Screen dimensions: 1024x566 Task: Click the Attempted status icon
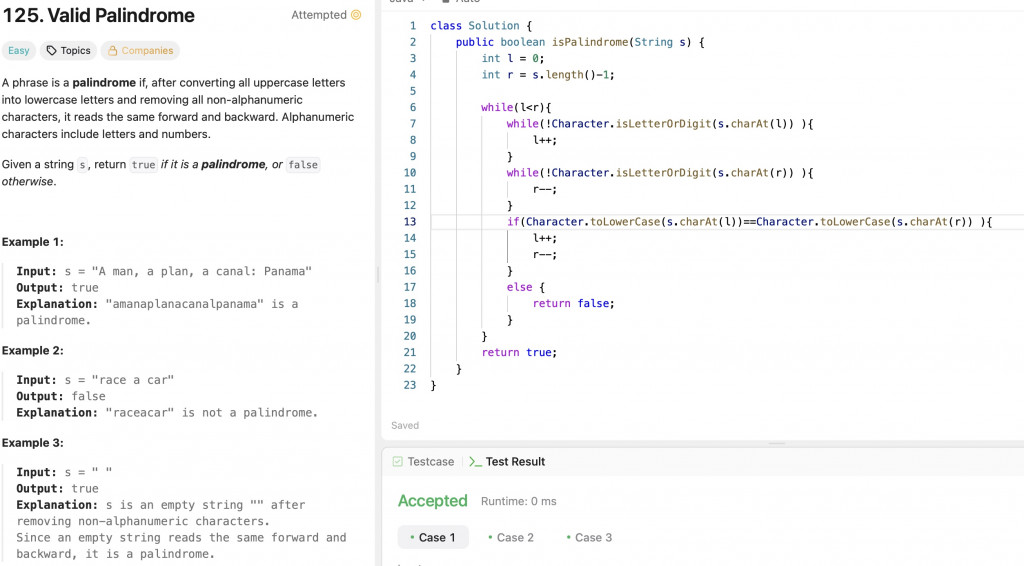coord(356,15)
